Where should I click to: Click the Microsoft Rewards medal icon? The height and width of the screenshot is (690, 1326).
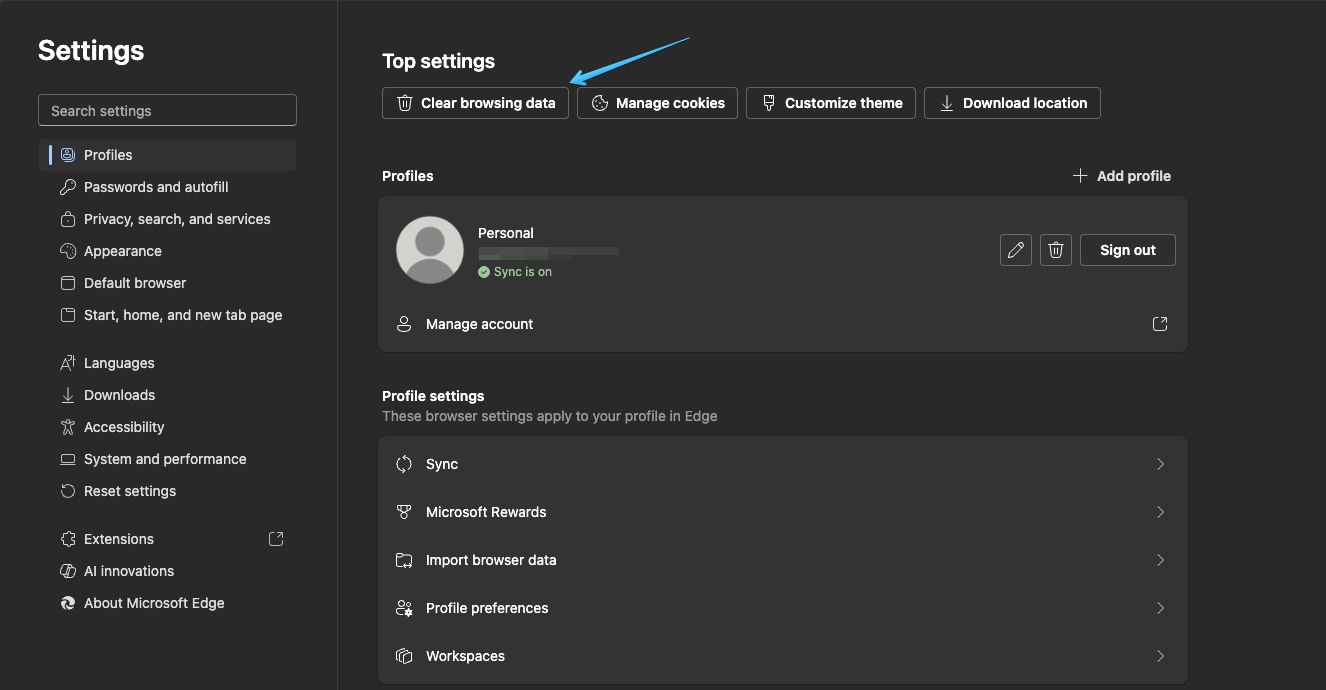click(x=404, y=512)
